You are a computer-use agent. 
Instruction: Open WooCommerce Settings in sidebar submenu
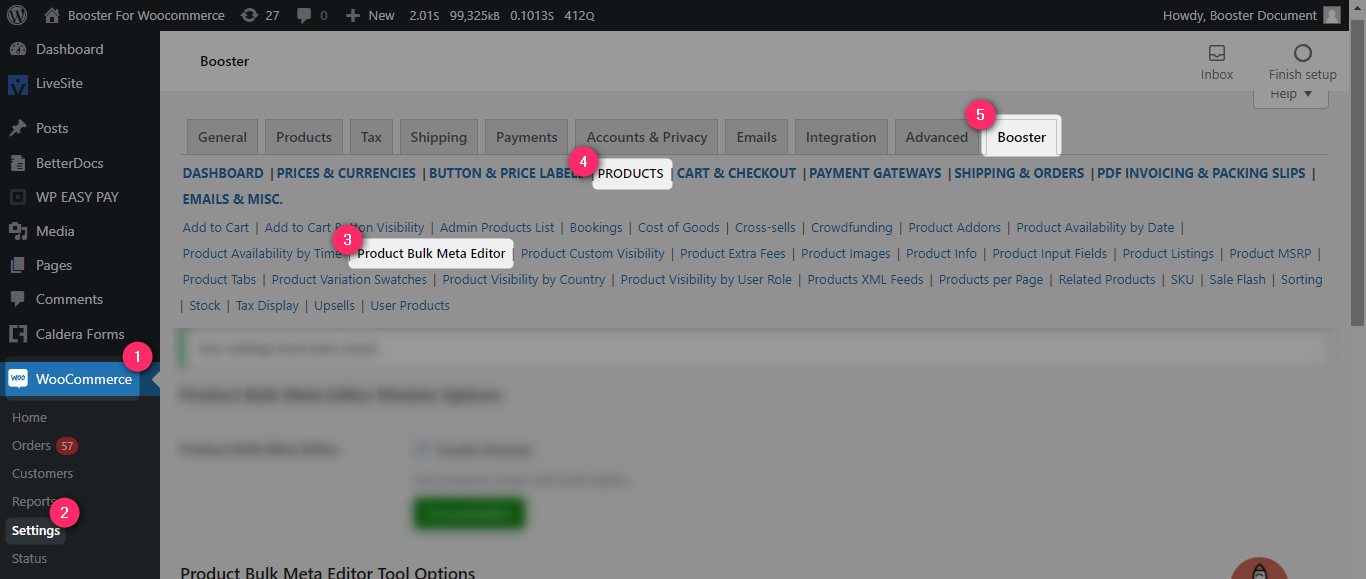pyautogui.click(x=36, y=530)
